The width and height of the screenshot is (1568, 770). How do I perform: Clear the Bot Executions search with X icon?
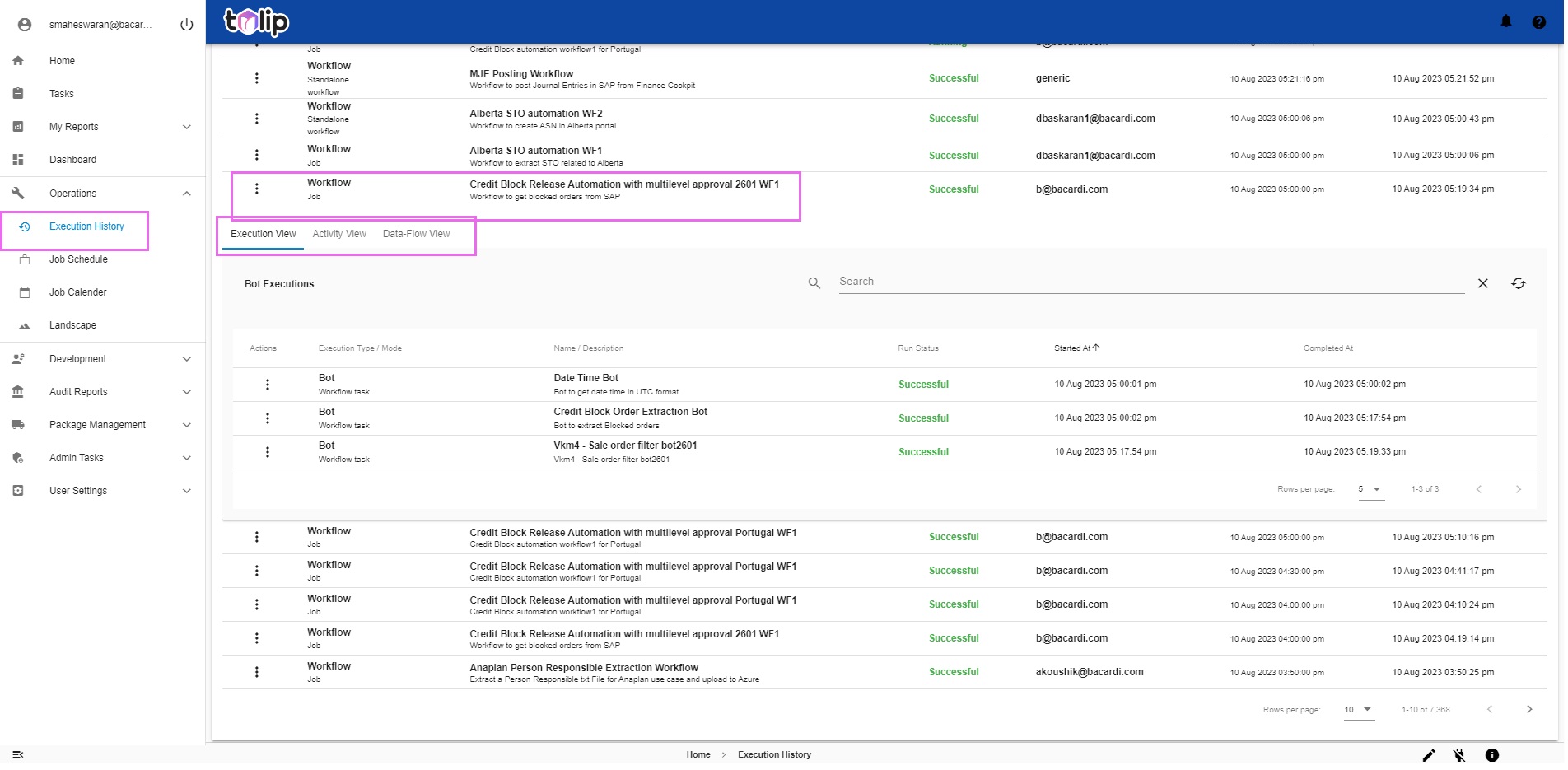tap(1482, 283)
